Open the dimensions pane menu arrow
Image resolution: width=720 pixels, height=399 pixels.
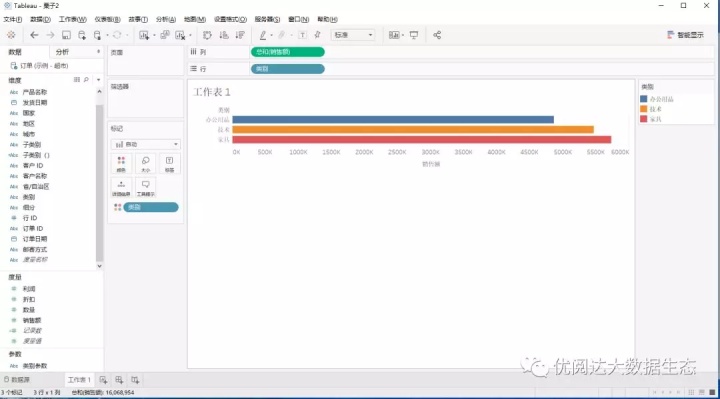click(x=98, y=80)
